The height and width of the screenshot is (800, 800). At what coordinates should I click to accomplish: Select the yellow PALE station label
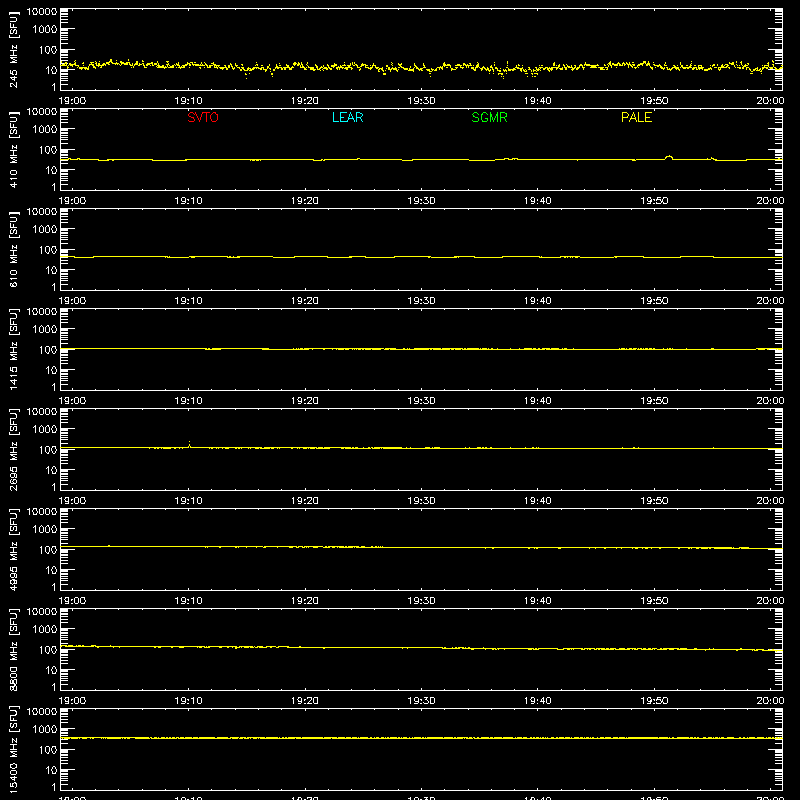click(x=636, y=117)
